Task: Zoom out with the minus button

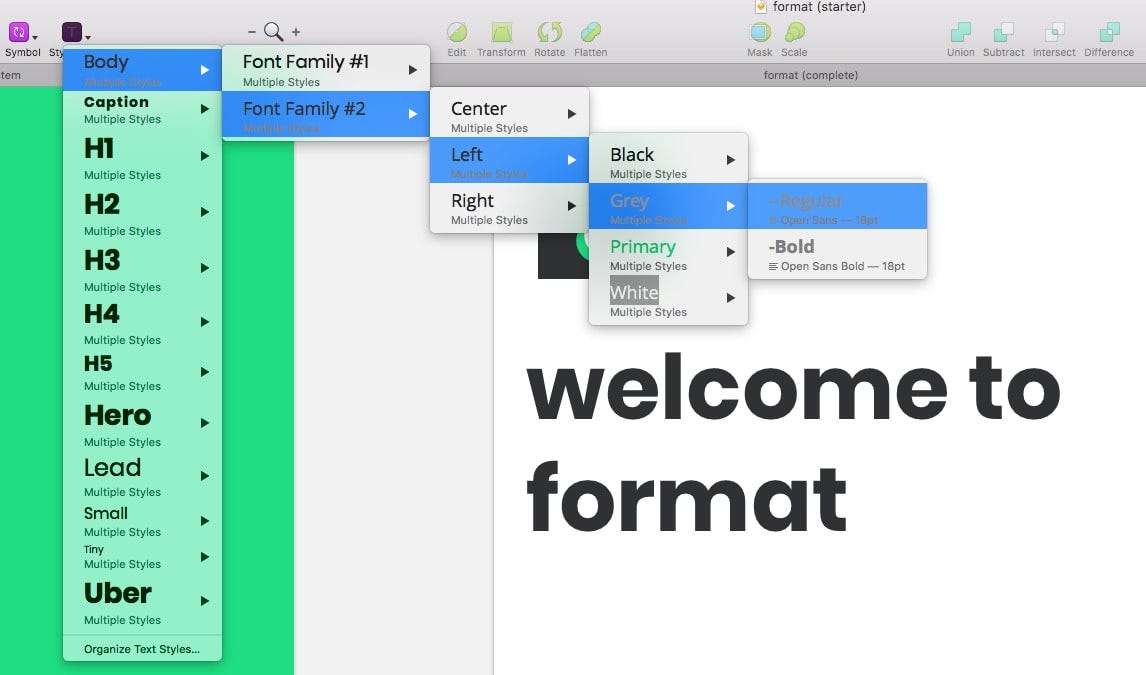Action: tap(251, 32)
